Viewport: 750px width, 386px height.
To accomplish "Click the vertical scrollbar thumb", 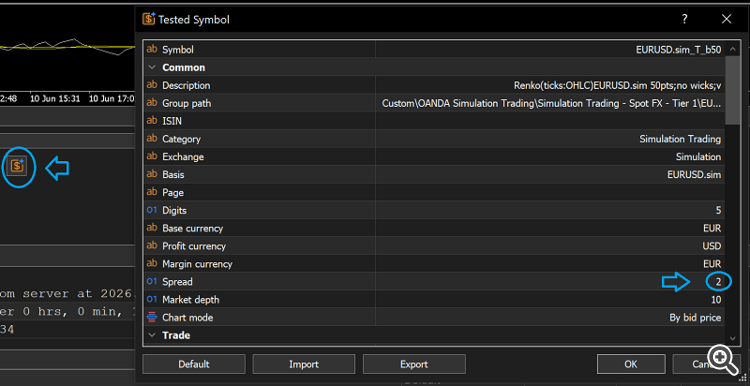I will pos(732,90).
